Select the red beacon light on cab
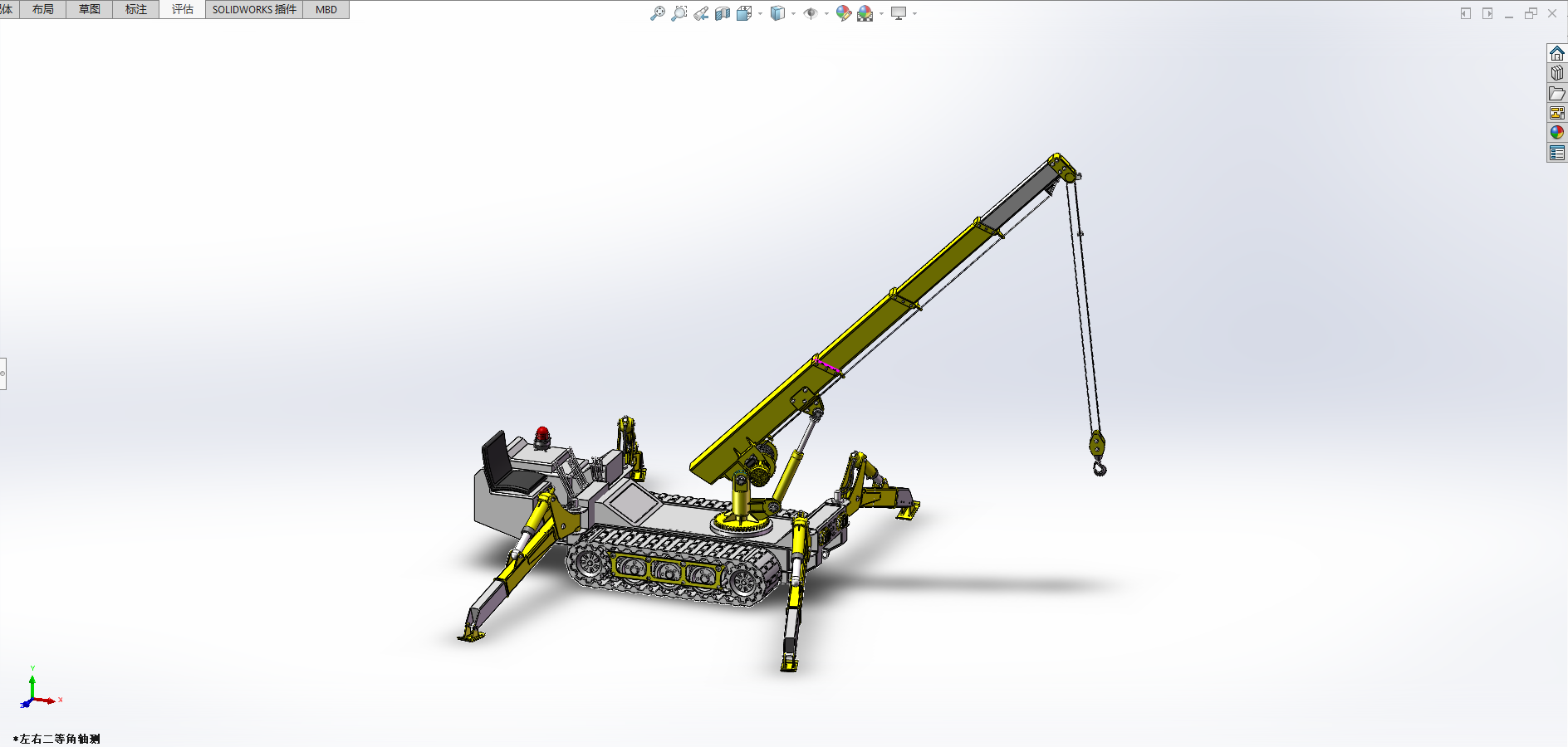Screen dimensions: 1568x747 (542, 436)
